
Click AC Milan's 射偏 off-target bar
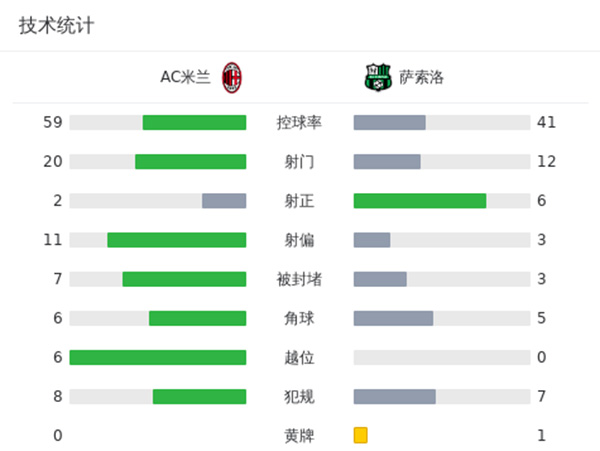tap(176, 239)
